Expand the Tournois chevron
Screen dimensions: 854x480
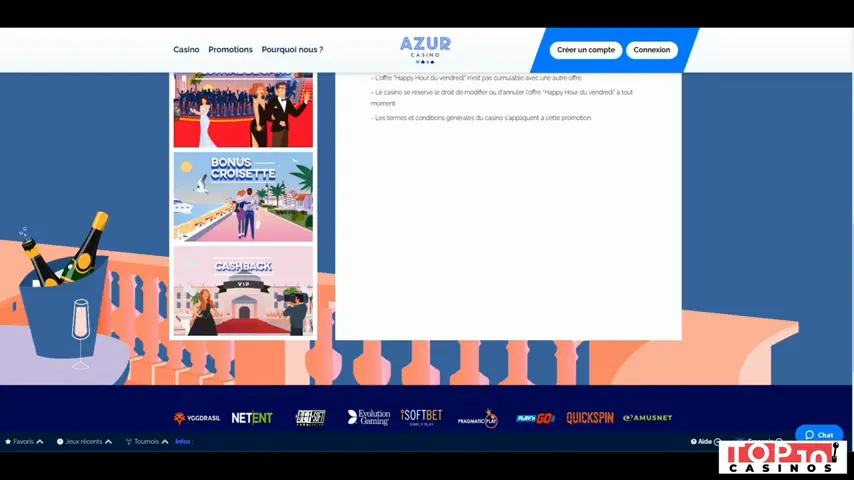tap(165, 442)
